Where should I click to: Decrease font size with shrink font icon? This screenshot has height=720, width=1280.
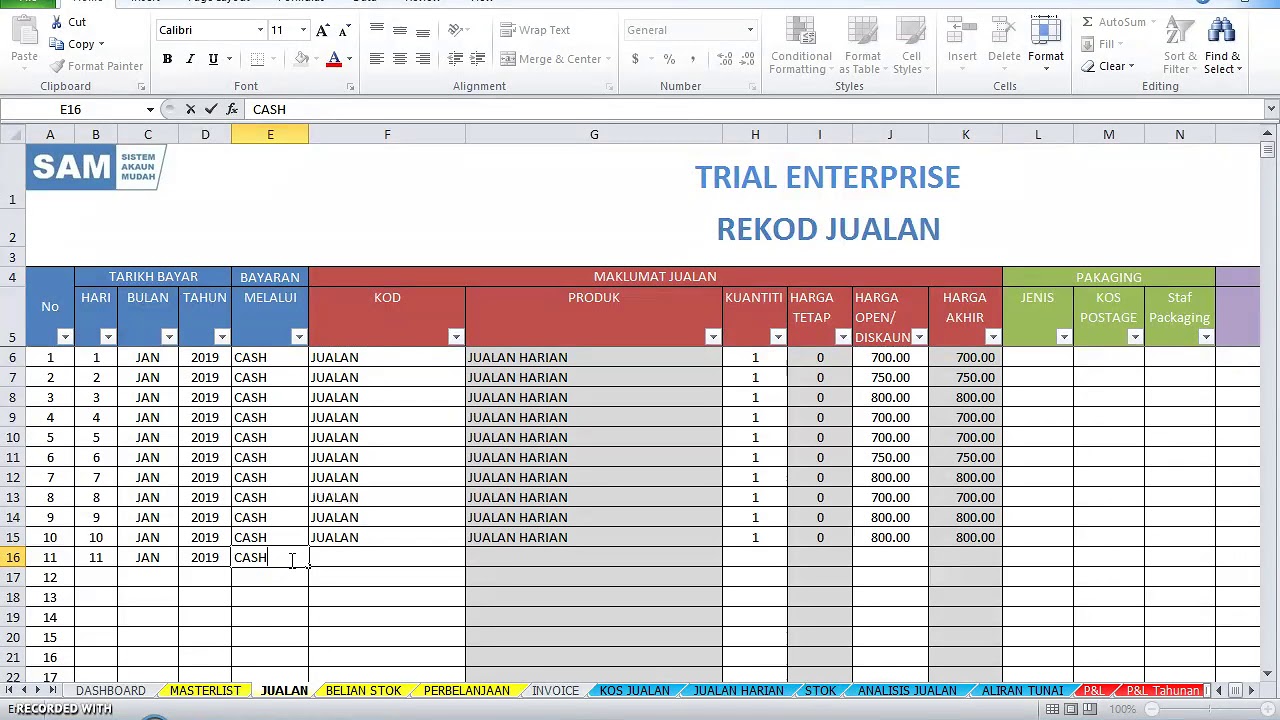[x=344, y=30]
